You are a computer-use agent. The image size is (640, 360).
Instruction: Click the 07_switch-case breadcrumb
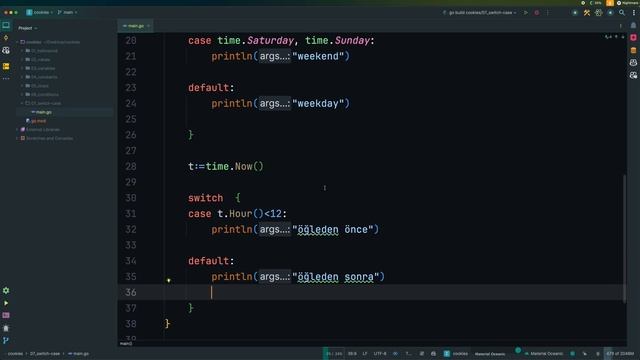(44, 353)
